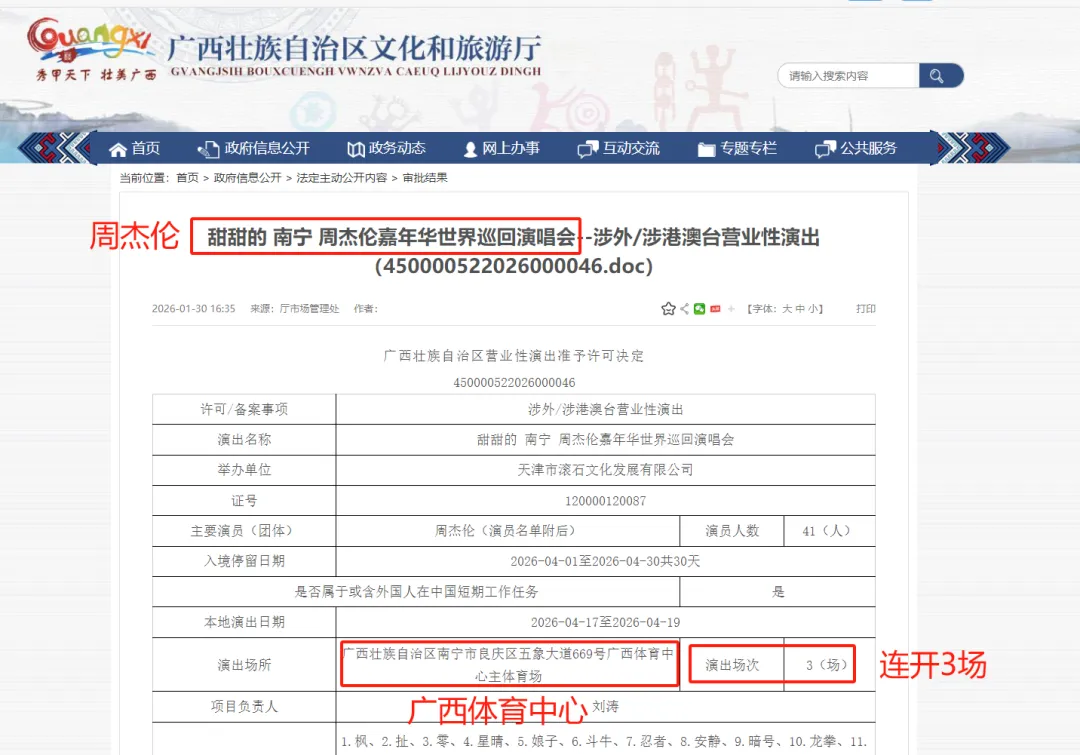Click the Guangxi logo at top left

click(94, 50)
